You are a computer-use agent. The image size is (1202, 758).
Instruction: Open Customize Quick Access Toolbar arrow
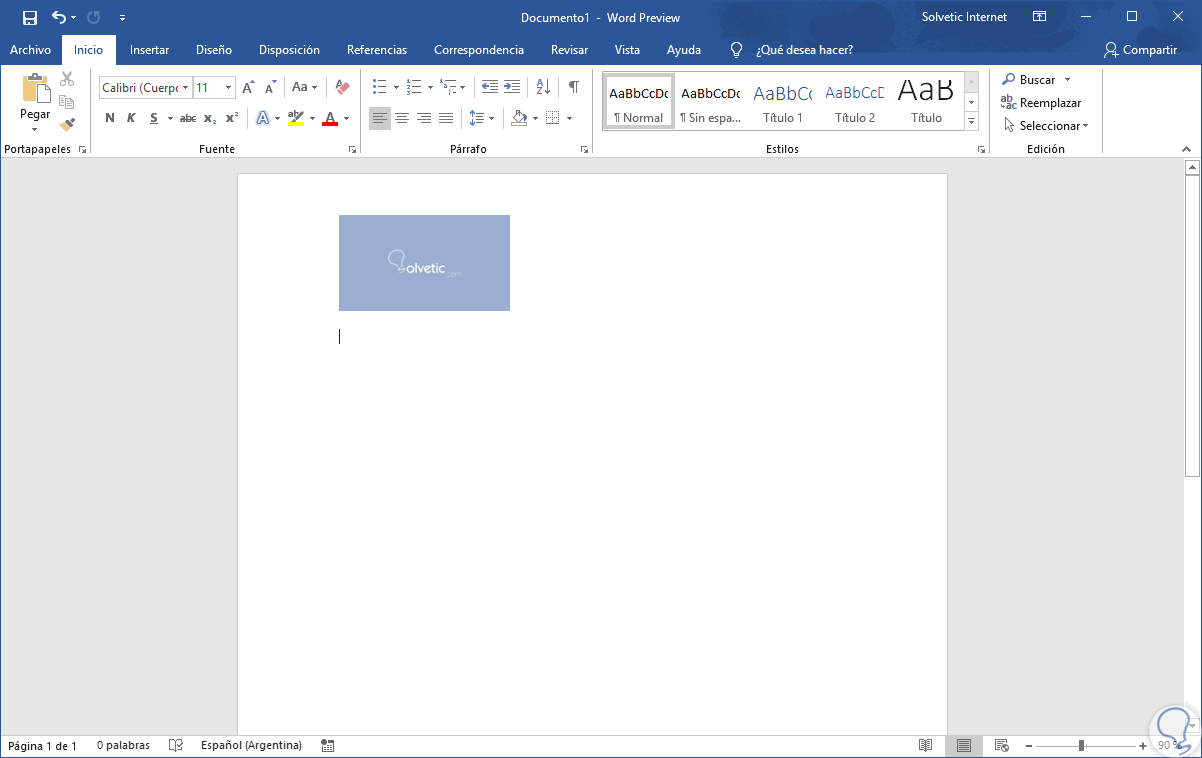point(122,18)
